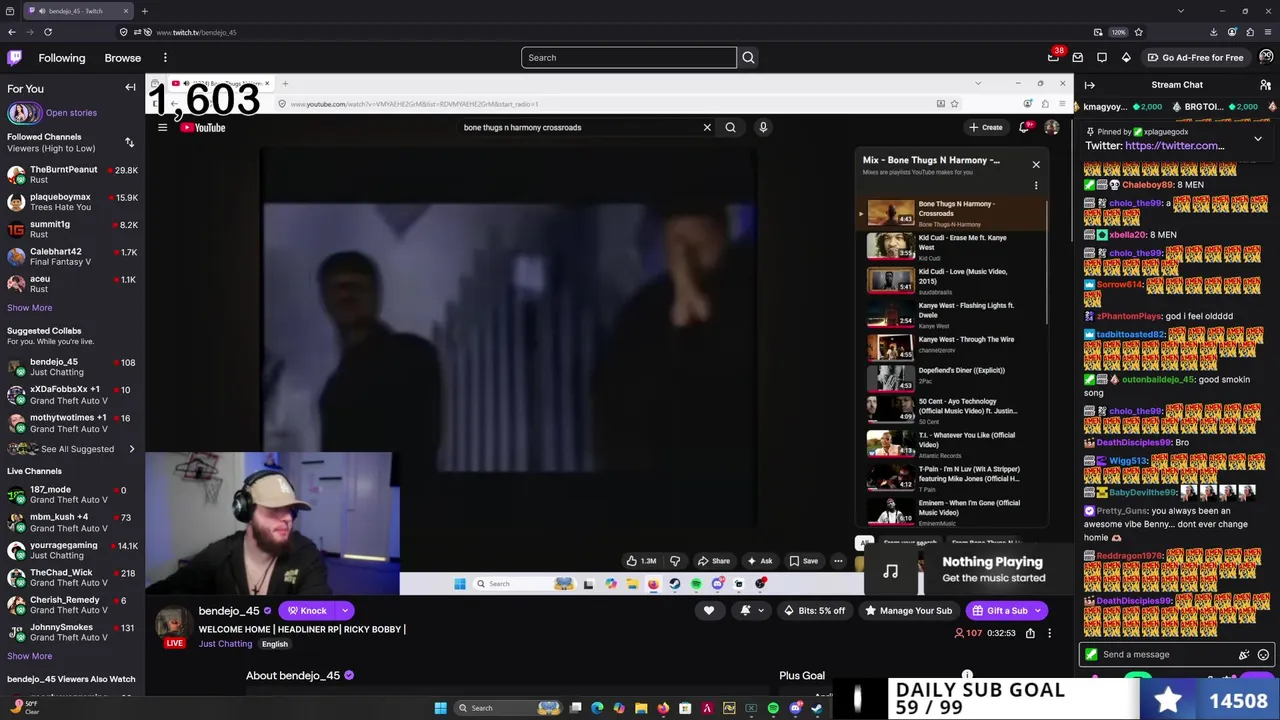Start YouTube voice search microphone
Screen dimensions: 1280x720
click(x=763, y=127)
